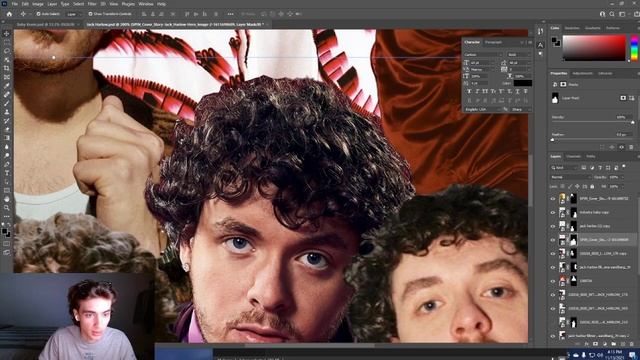Screen dimensions: 640x360
Task: Select the Crop tool
Action: [7, 68]
